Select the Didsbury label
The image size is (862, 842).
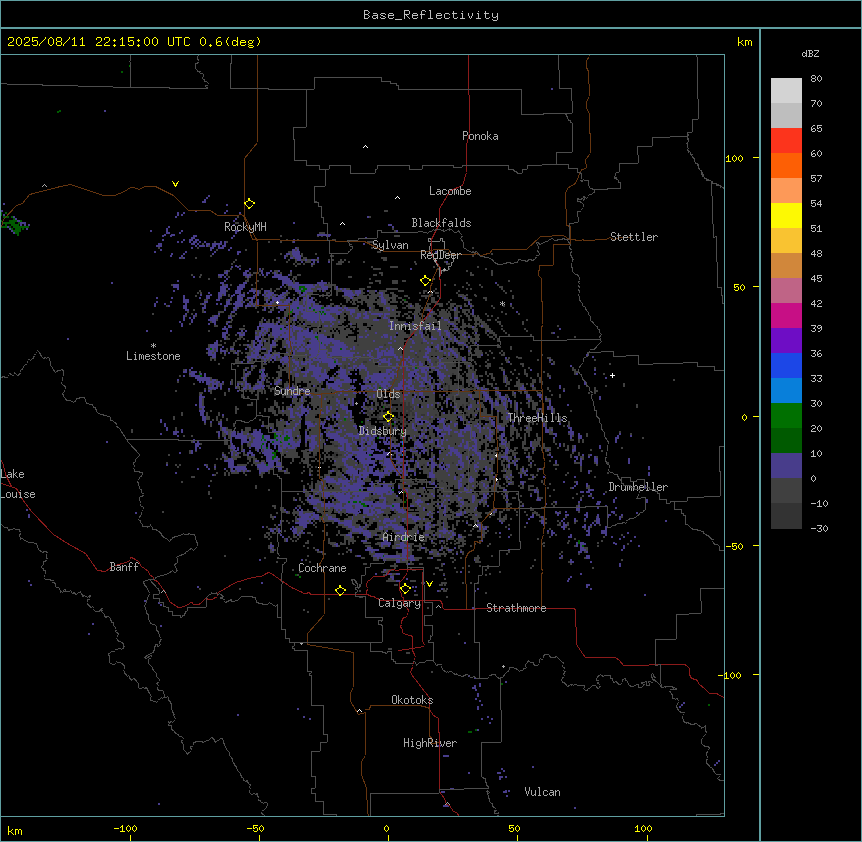383,431
